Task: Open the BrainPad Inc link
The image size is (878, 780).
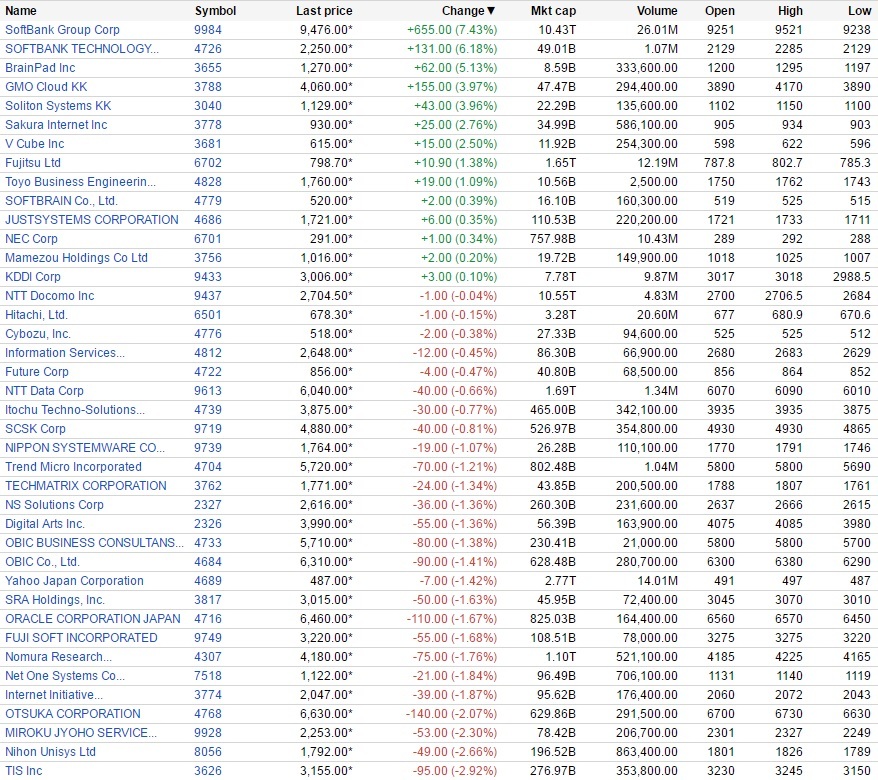Action: click(x=40, y=68)
